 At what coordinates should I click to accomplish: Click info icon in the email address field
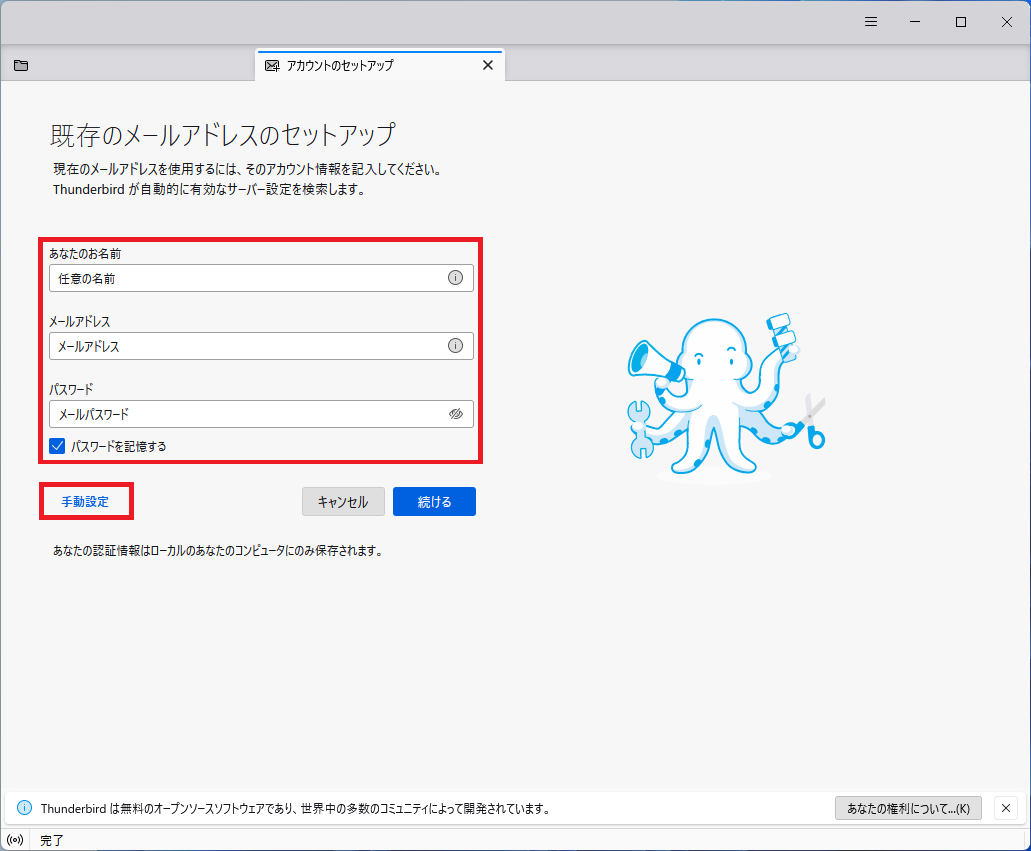click(455, 346)
